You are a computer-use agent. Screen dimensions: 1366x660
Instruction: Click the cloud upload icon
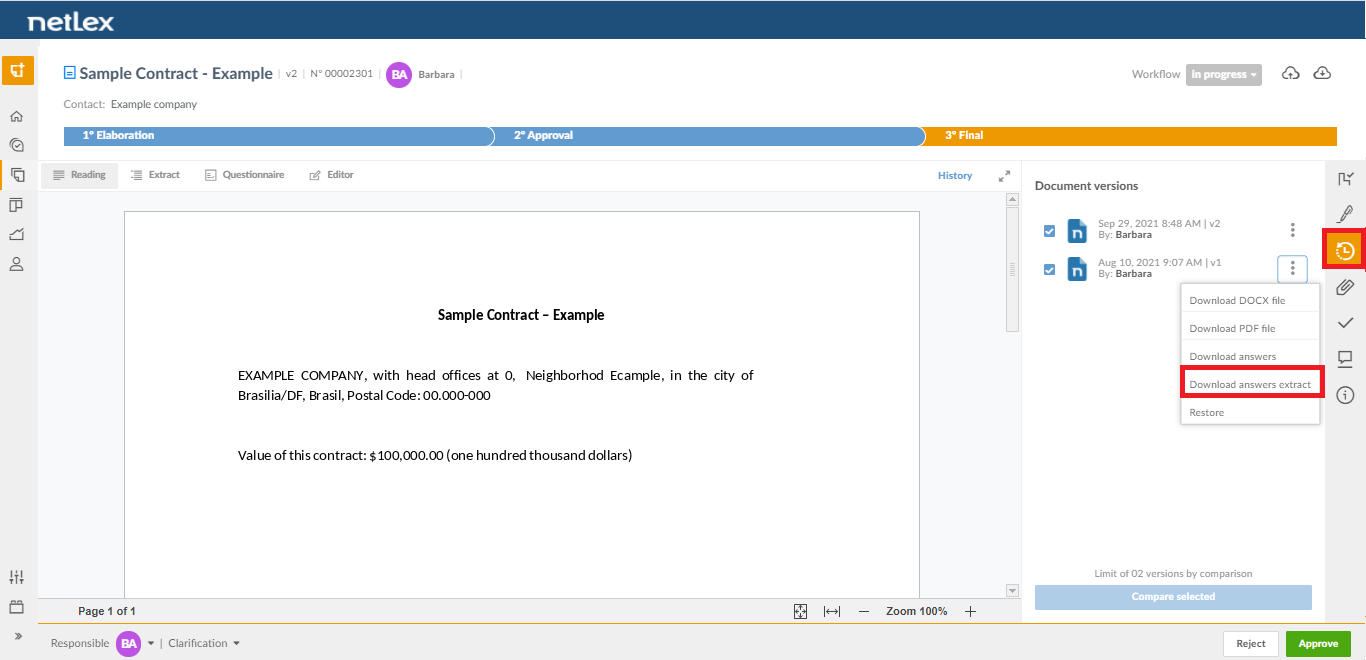tap(1291, 73)
